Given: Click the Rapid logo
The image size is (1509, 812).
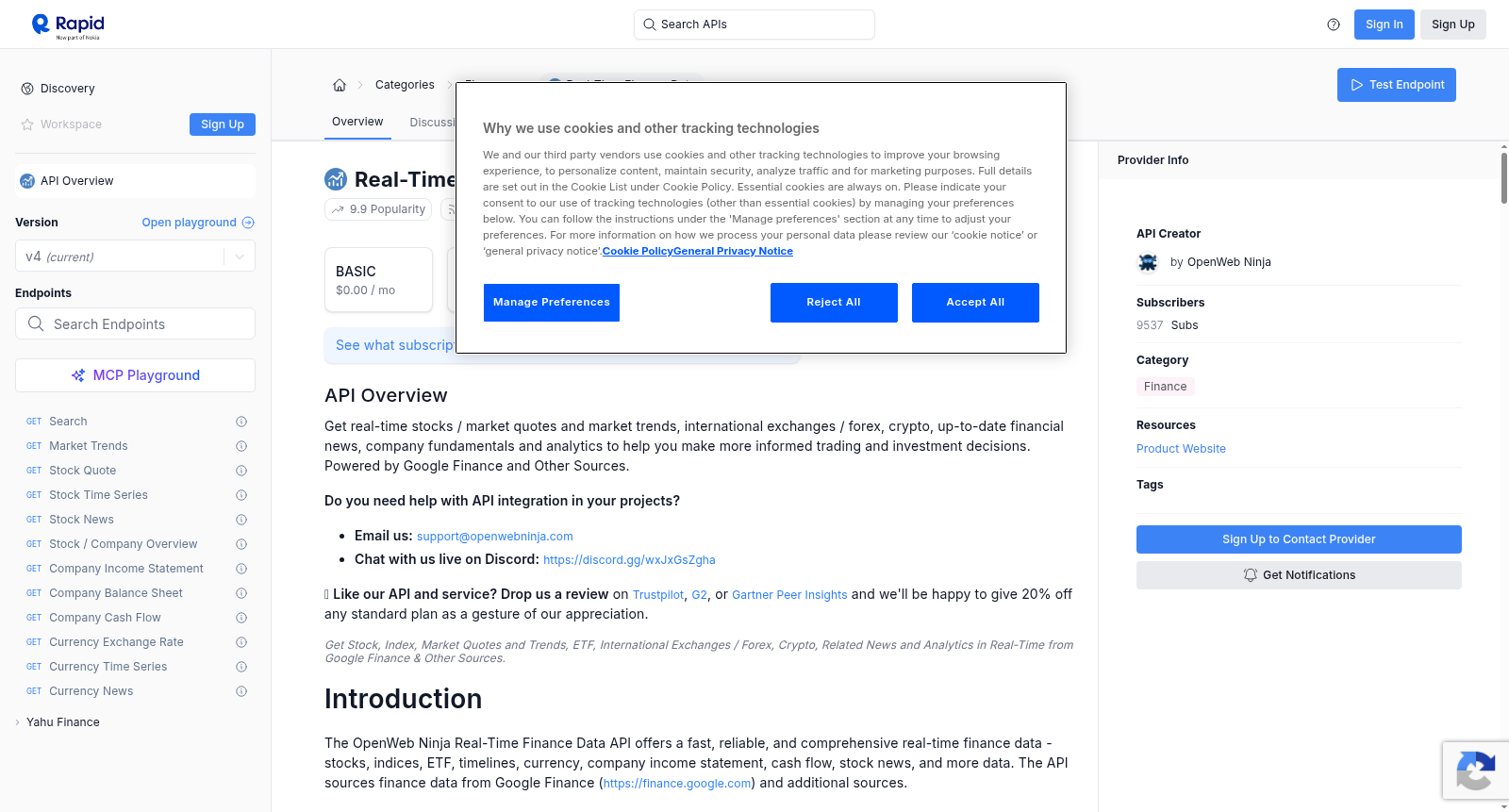Looking at the screenshot, I should tap(68, 25).
